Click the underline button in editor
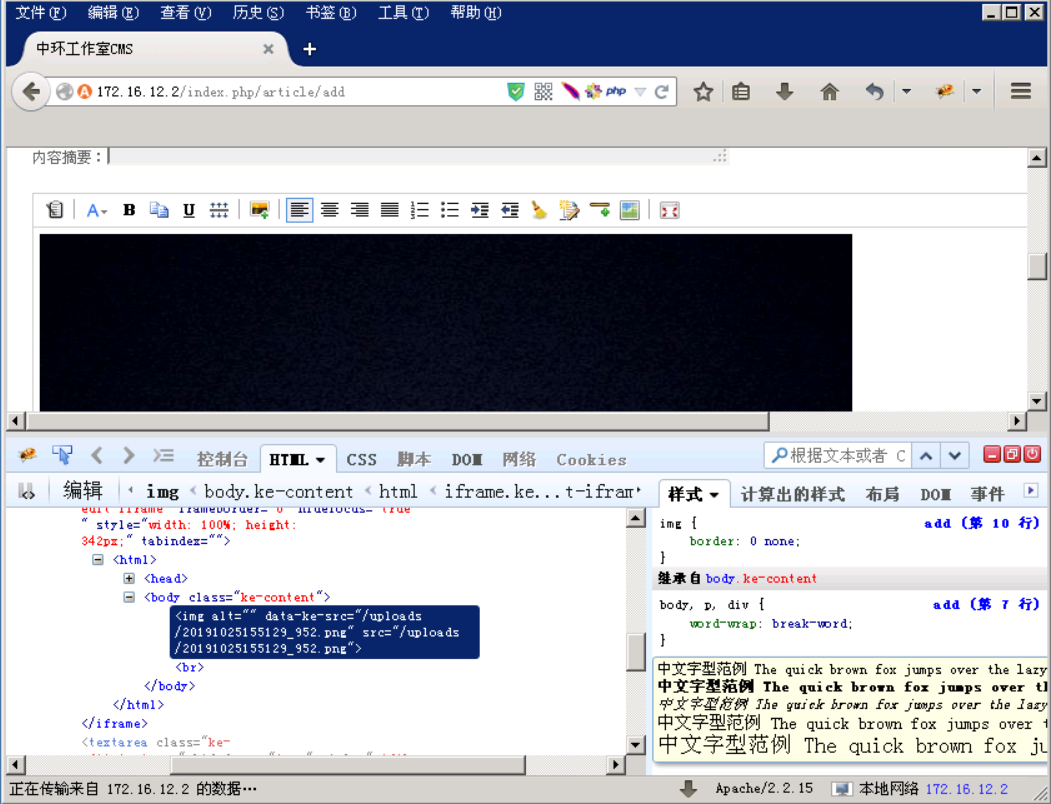This screenshot has height=804, width=1051. (x=189, y=210)
